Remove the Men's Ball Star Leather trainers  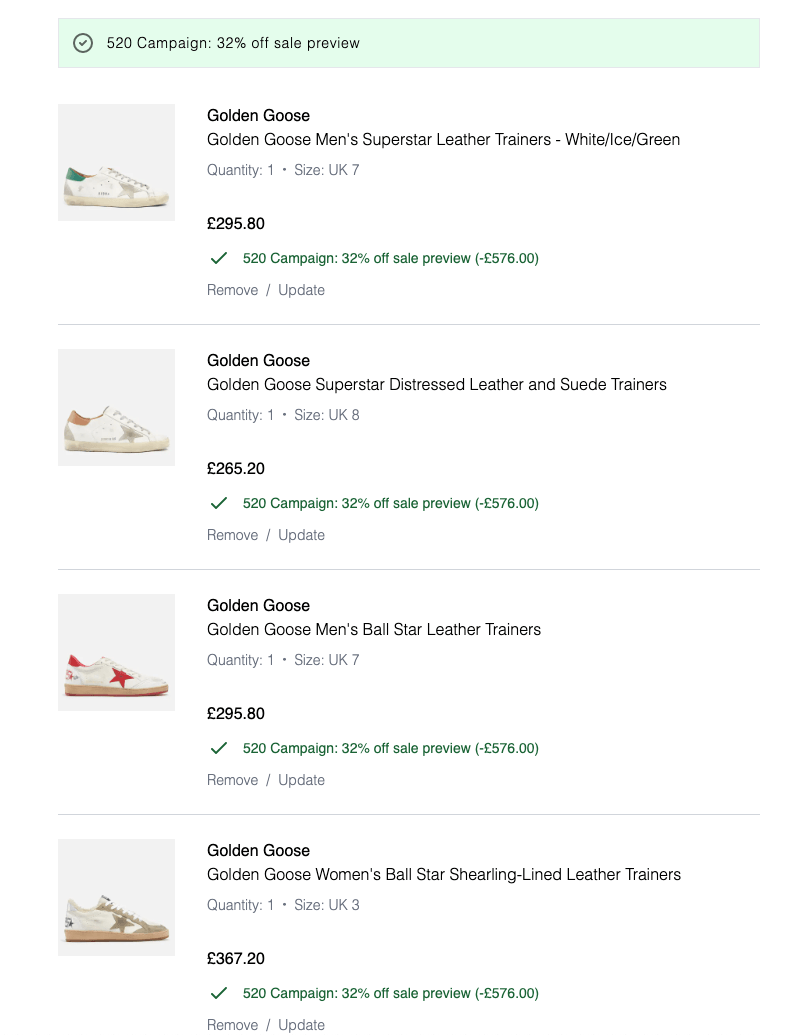232,780
